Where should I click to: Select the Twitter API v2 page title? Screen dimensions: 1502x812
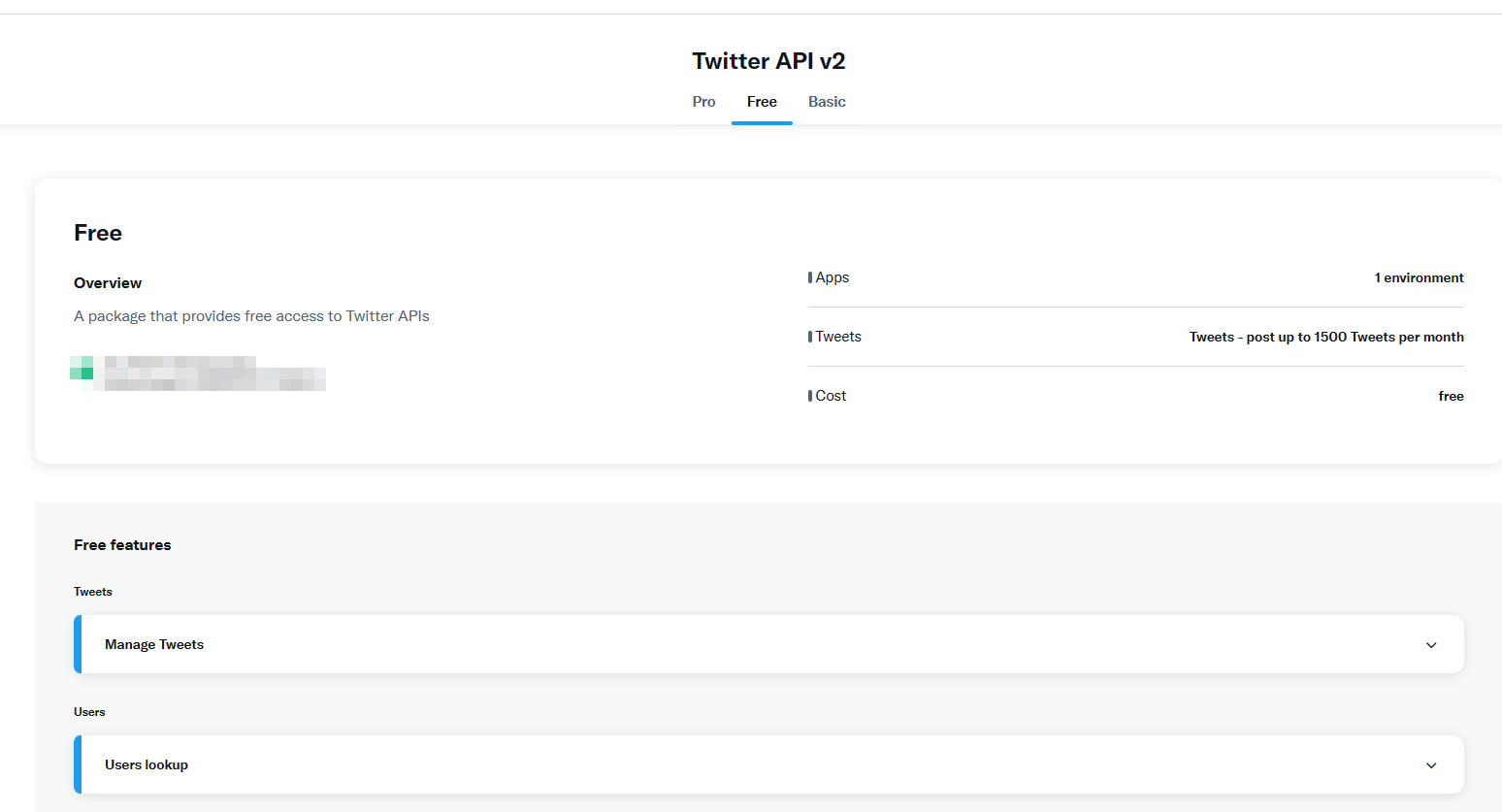[767, 60]
